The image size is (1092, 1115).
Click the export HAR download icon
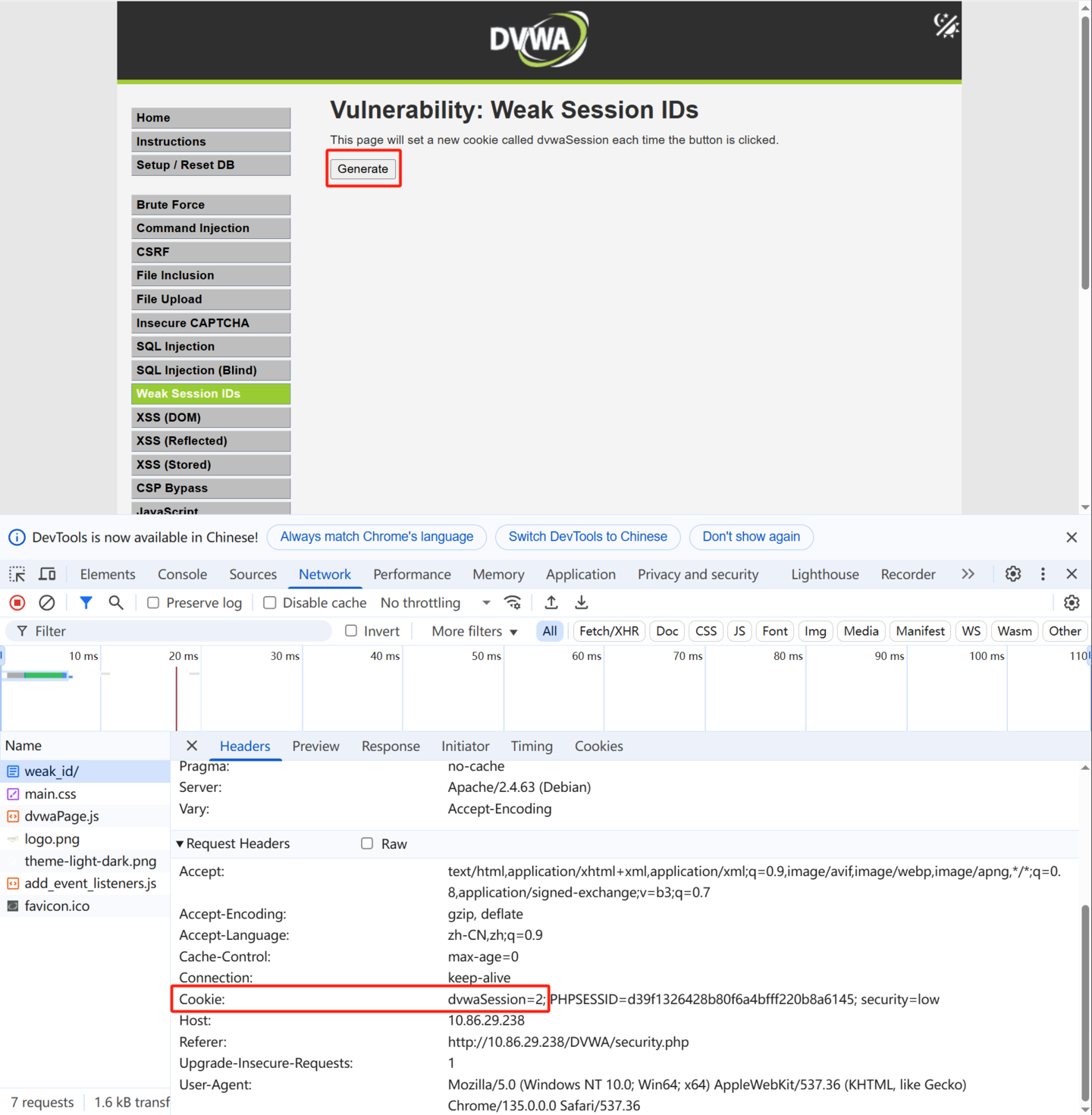582,603
